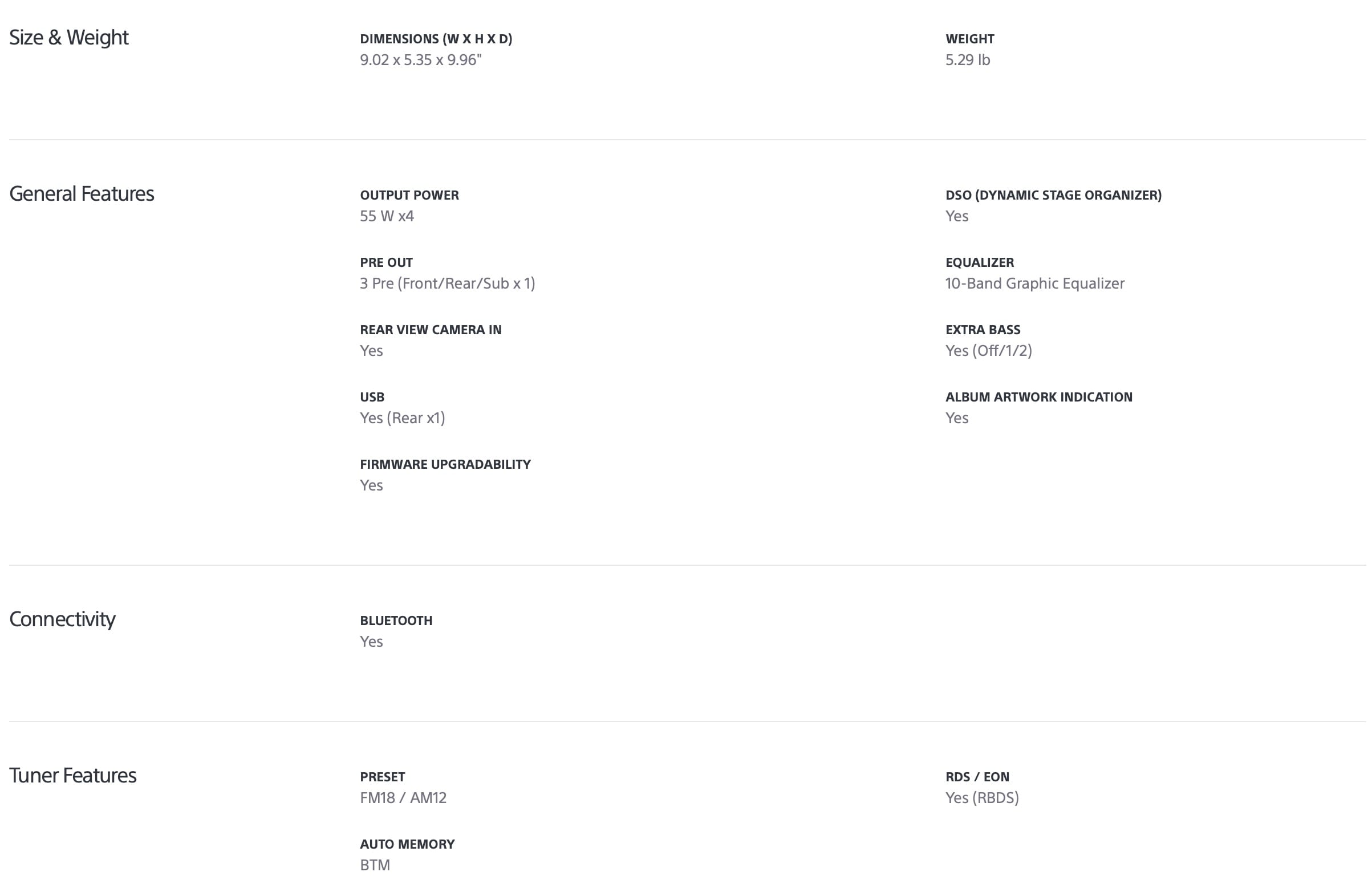Click the Extra Bass label
Image resolution: width=1372 pixels, height=884 pixels.
coord(983,330)
